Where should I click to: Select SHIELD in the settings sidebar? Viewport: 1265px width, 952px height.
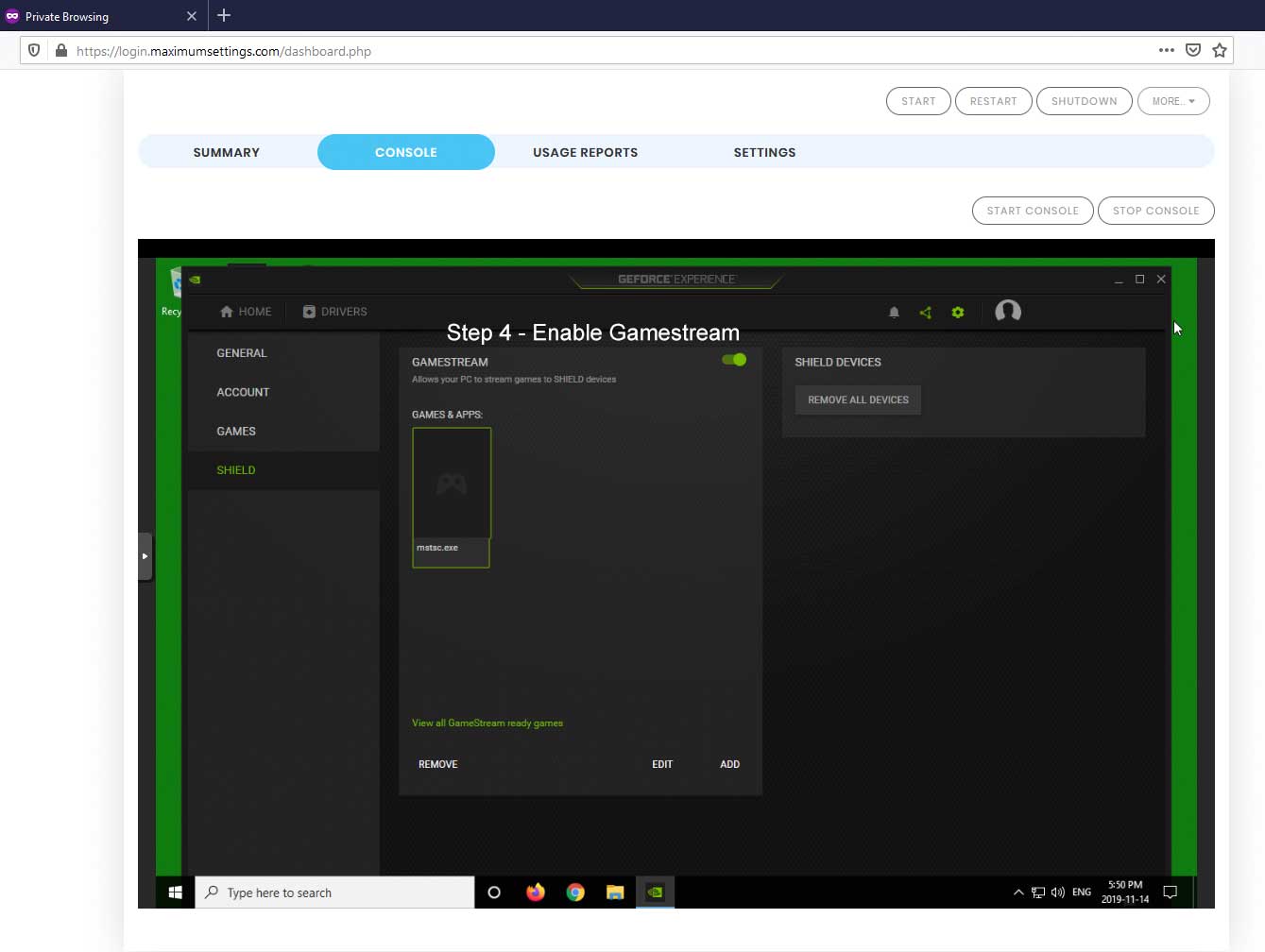click(236, 470)
